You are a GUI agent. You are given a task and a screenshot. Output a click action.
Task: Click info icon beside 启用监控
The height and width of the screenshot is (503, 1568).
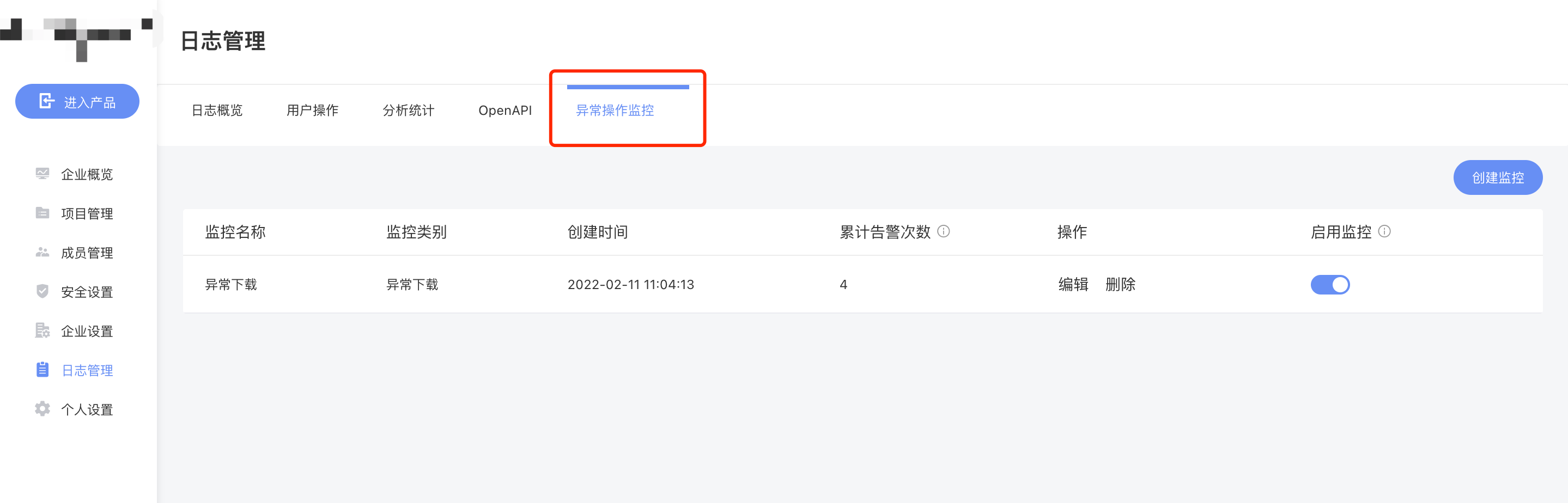tap(1384, 231)
